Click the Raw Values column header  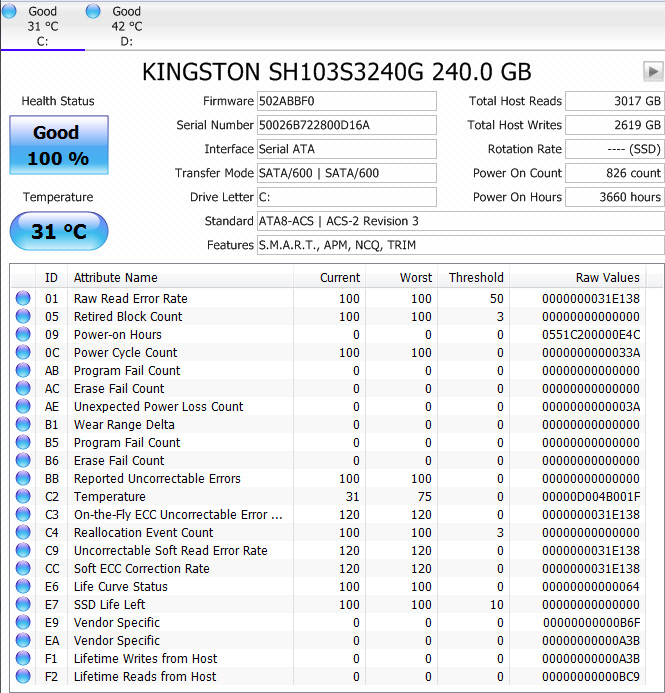click(x=607, y=278)
